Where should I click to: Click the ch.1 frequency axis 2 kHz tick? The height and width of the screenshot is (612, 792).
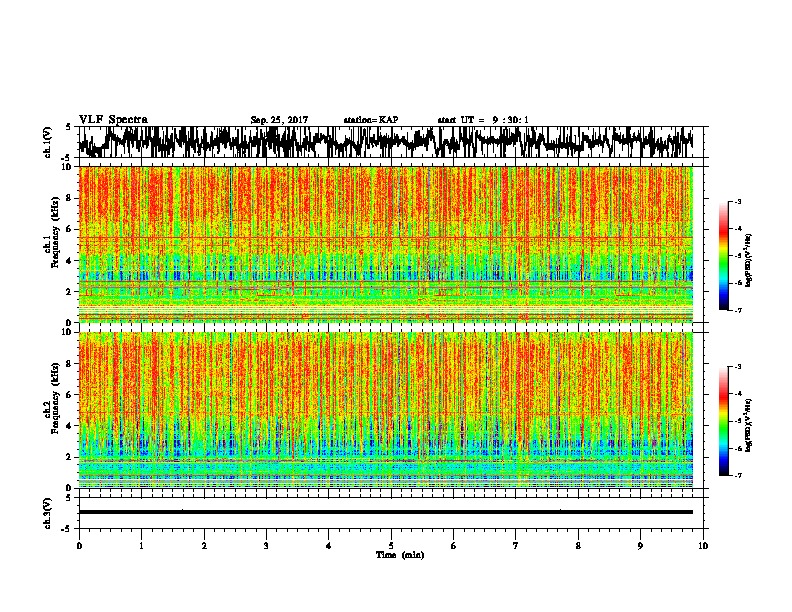click(70, 292)
